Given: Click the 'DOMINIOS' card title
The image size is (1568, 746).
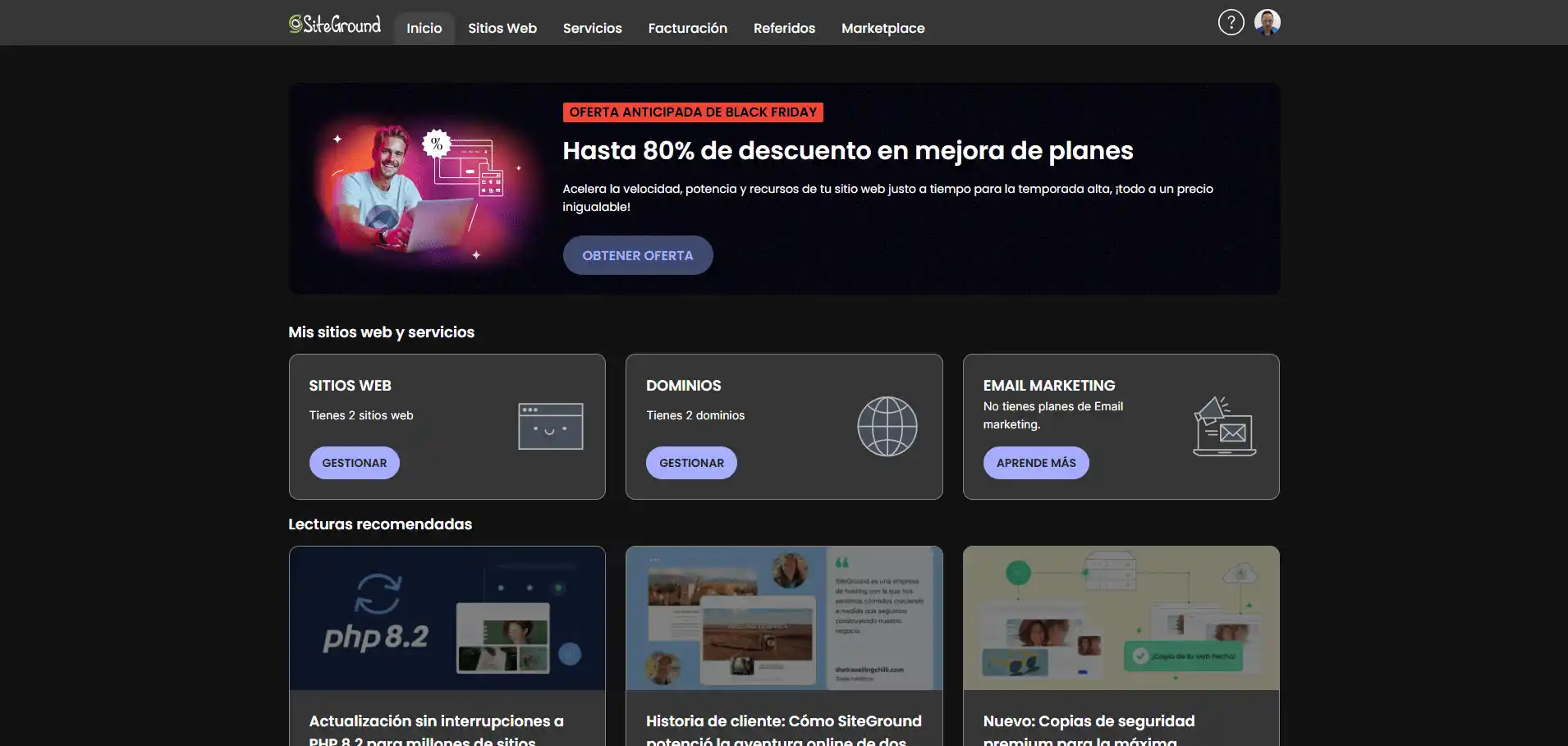Looking at the screenshot, I should (x=683, y=385).
